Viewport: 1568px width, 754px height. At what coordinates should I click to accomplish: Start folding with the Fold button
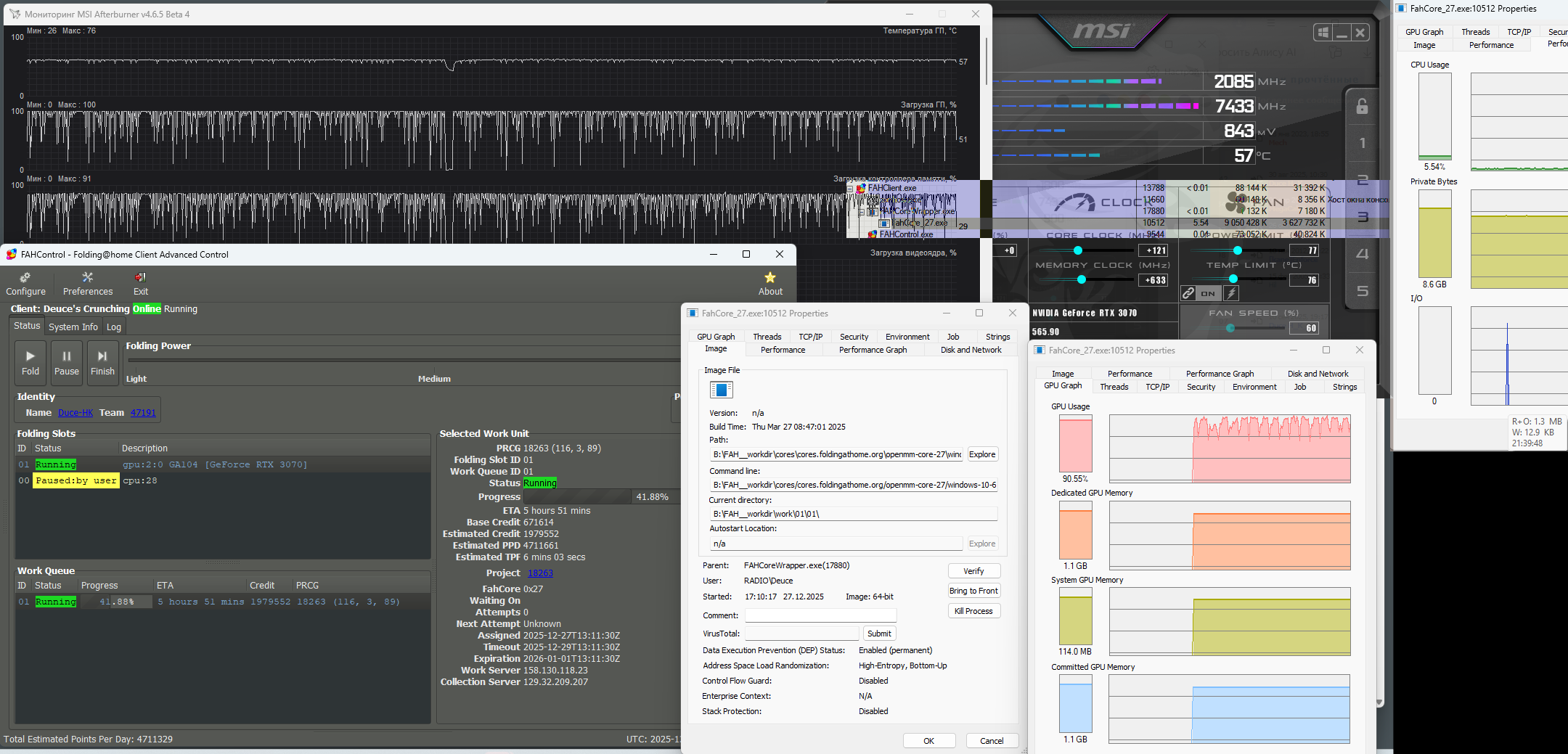coord(30,363)
